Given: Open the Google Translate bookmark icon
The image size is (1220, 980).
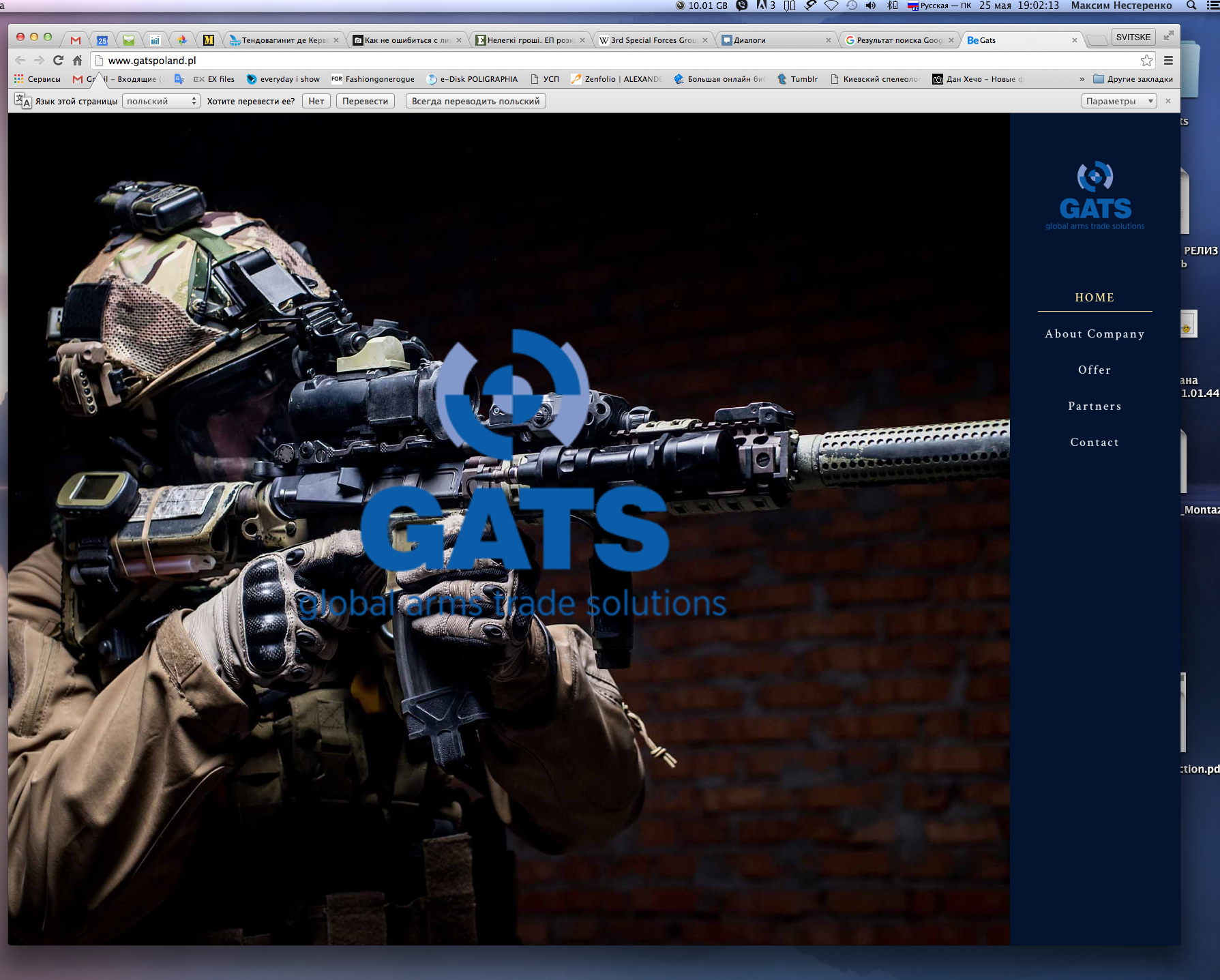Looking at the screenshot, I should 179,79.
